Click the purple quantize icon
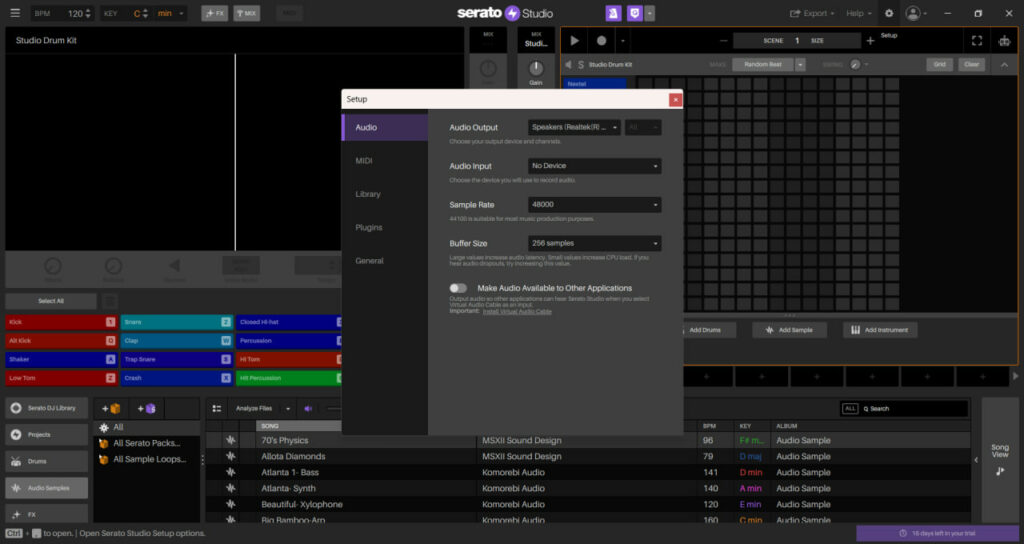Screen dimensions: 1024x544 (634, 13)
